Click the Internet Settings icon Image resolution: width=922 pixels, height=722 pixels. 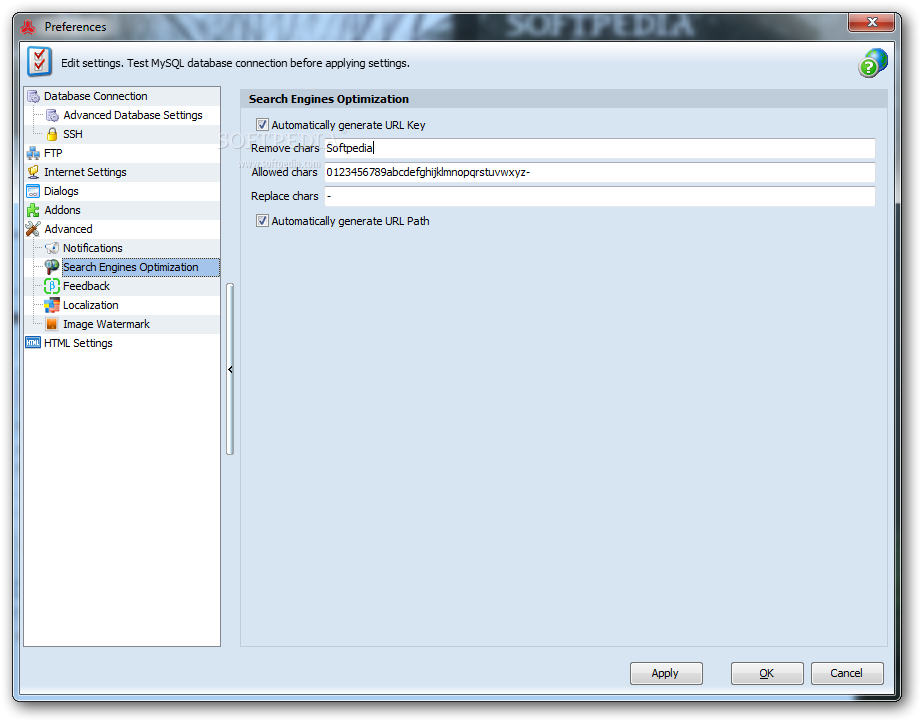click(x=34, y=172)
